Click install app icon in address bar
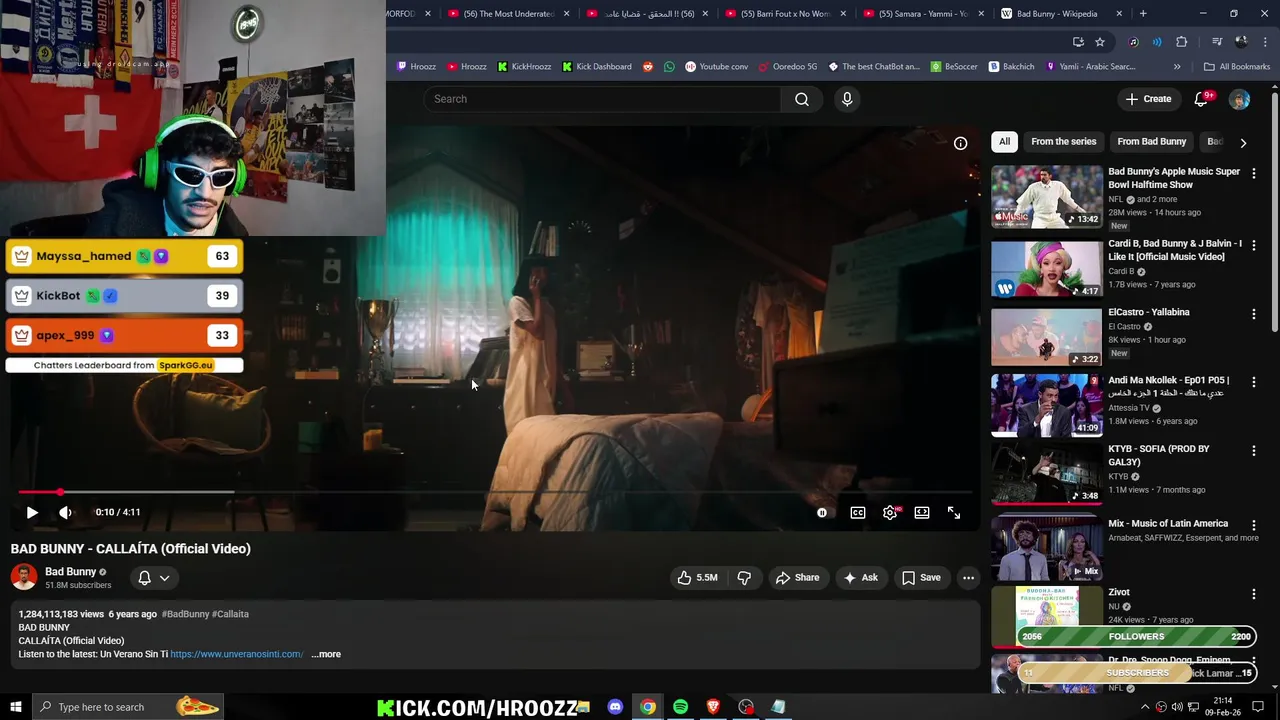 pos(1078,42)
